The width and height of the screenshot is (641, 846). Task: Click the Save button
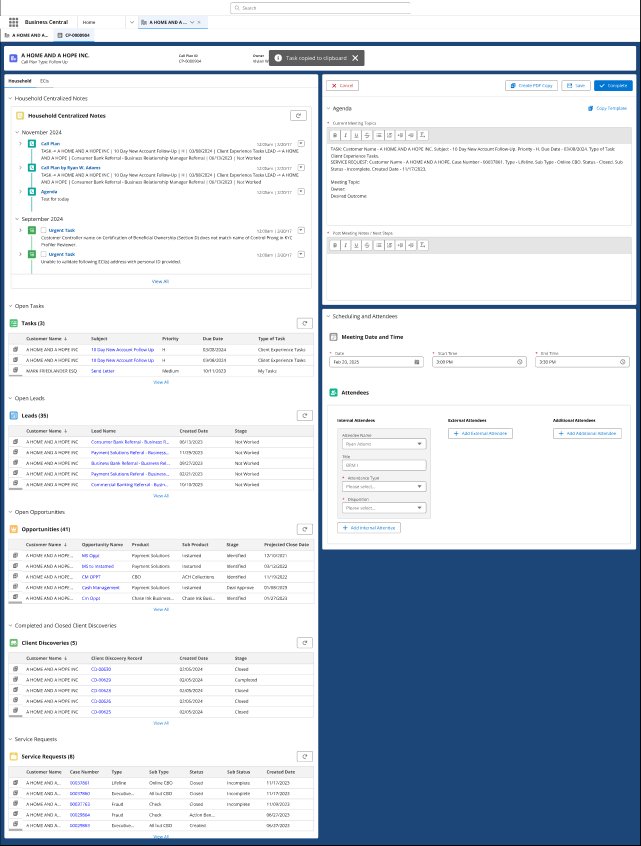(x=576, y=86)
